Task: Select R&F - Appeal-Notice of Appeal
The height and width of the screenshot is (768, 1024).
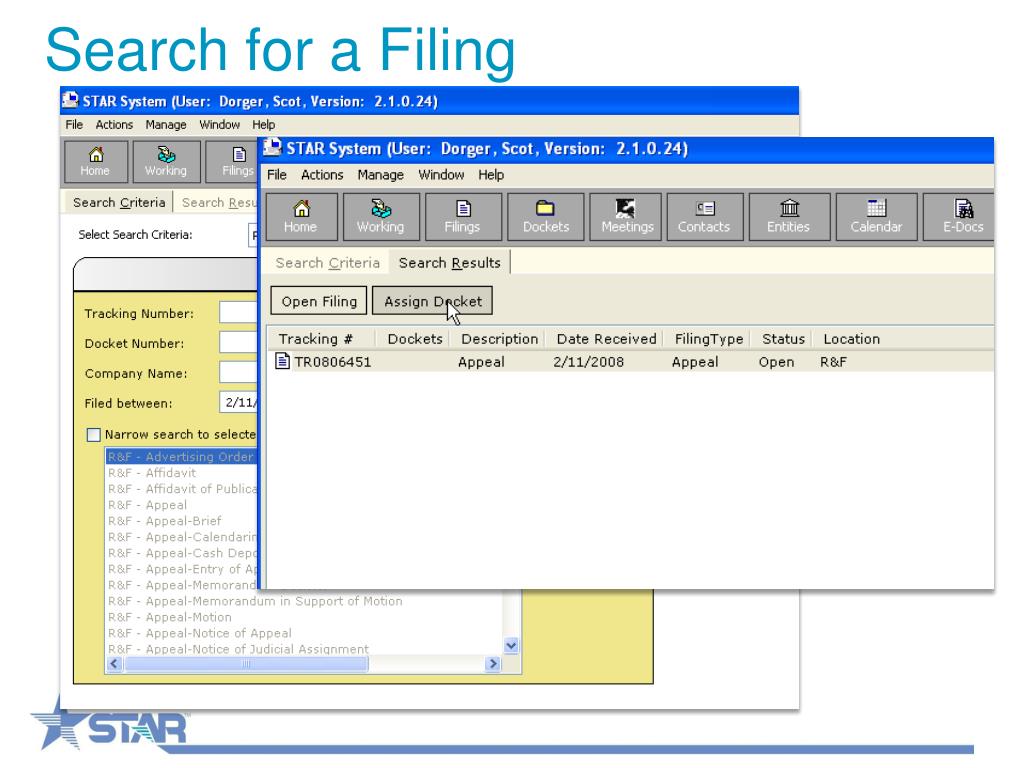Action: 200,633
